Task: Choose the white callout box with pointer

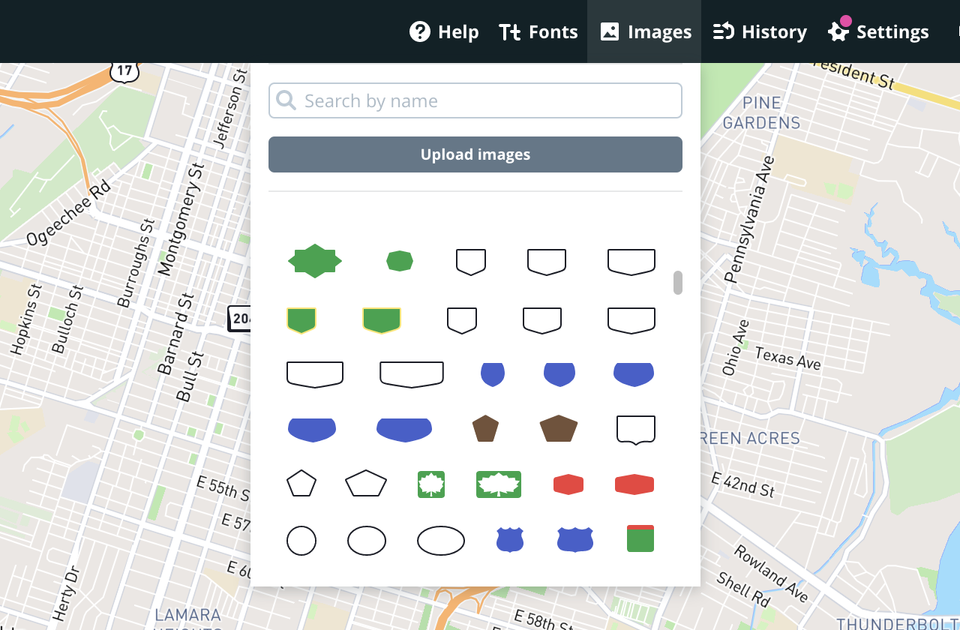Action: (635, 429)
